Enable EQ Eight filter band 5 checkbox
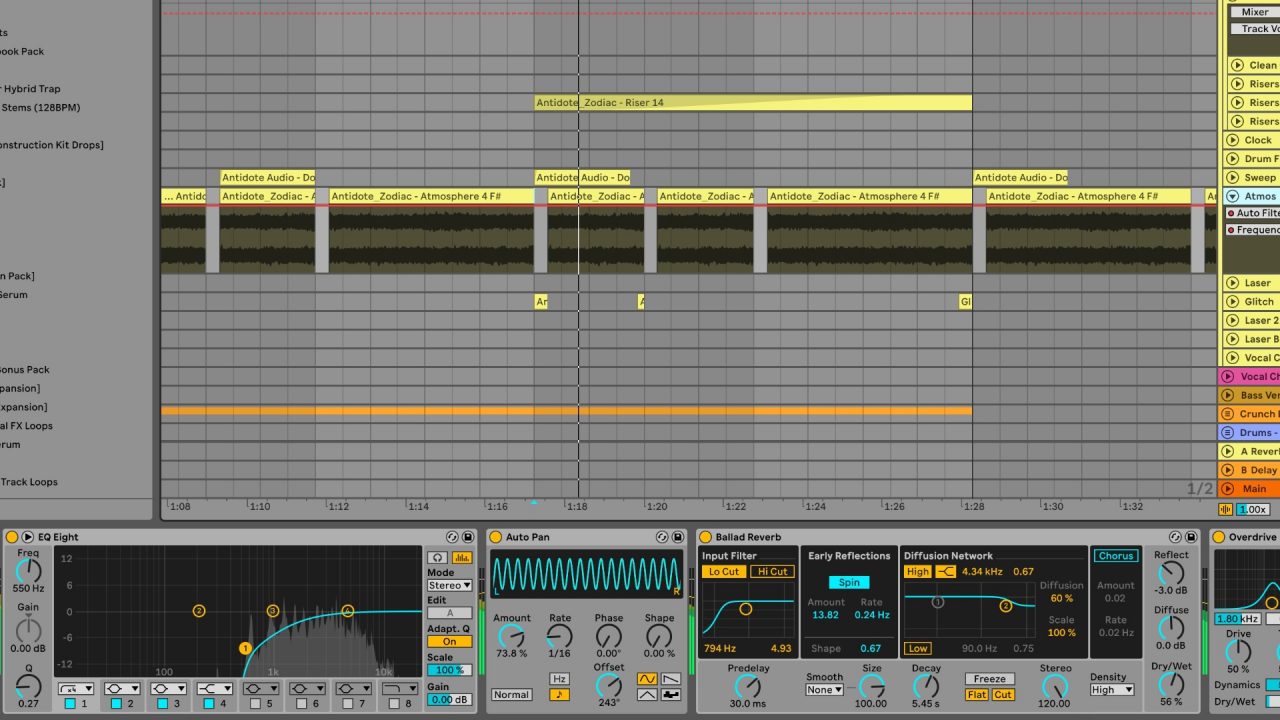This screenshot has height=720, width=1280. [x=254, y=704]
